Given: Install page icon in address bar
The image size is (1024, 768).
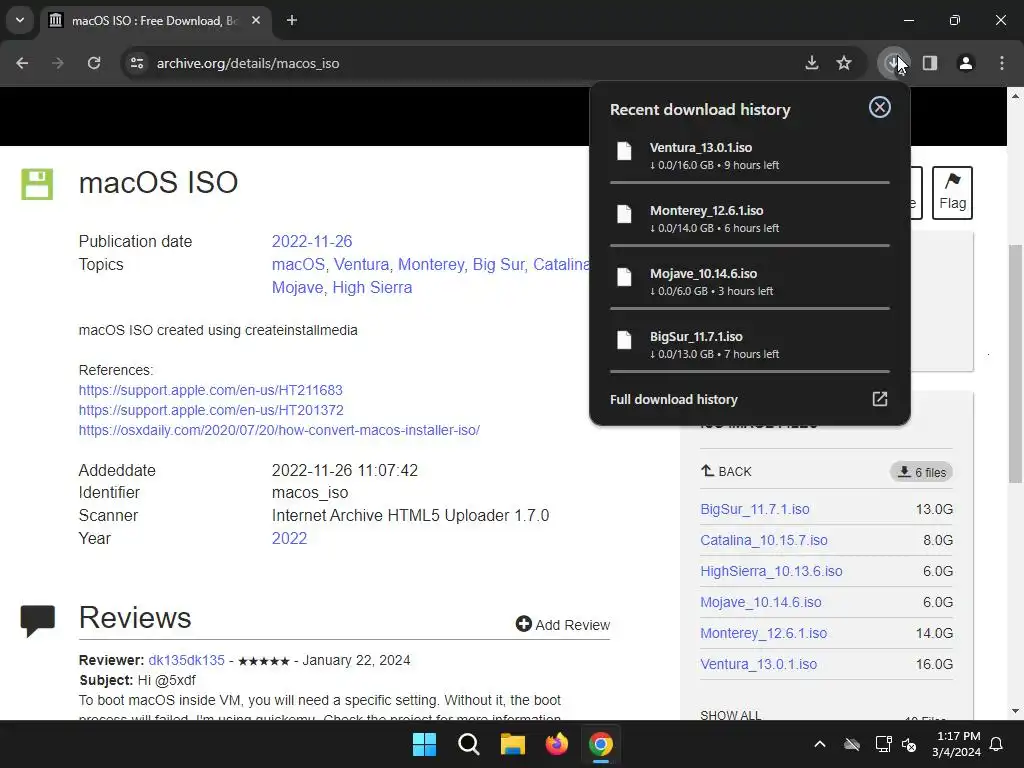Looking at the screenshot, I should (x=812, y=63).
